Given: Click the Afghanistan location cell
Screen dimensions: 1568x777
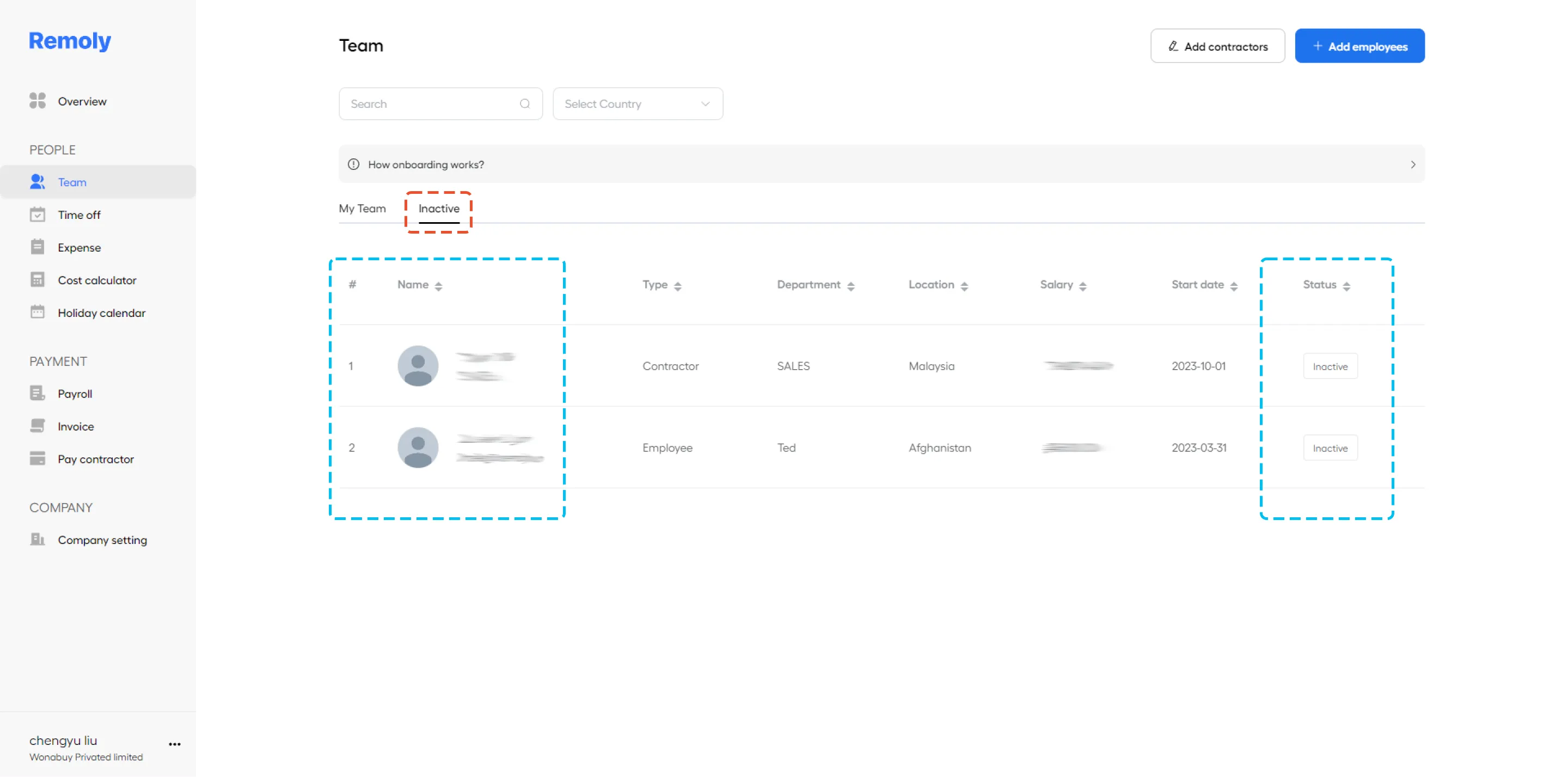Looking at the screenshot, I should tap(940, 448).
